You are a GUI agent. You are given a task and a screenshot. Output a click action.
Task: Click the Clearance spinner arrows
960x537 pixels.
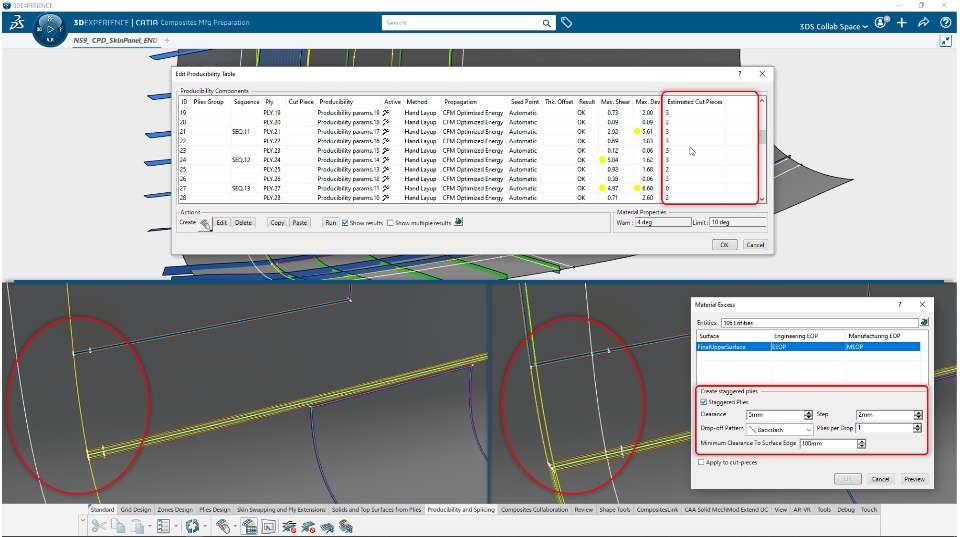(x=808, y=415)
